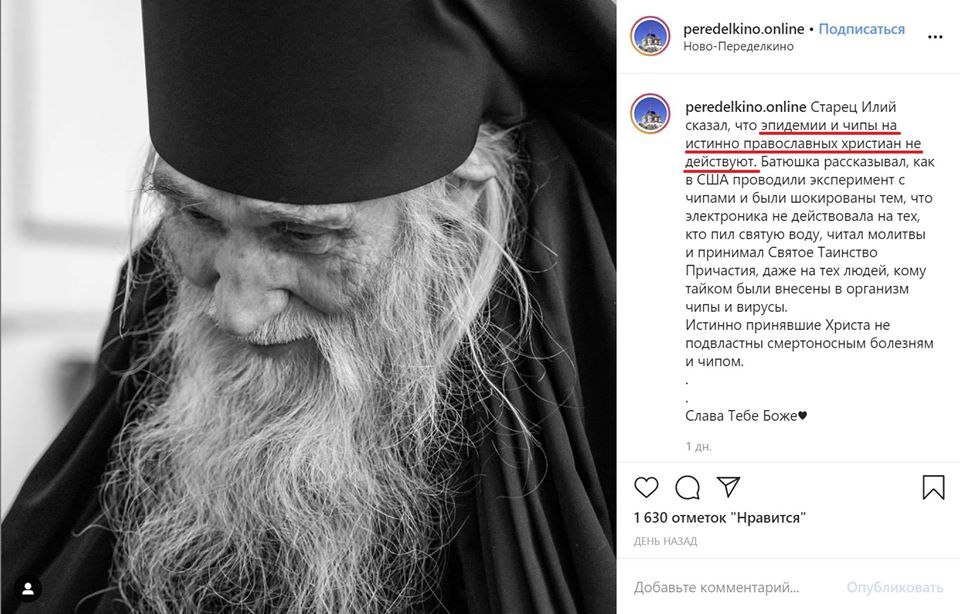
Task: Open peredelkino.online username in the caption
Action: pyautogui.click(x=746, y=107)
